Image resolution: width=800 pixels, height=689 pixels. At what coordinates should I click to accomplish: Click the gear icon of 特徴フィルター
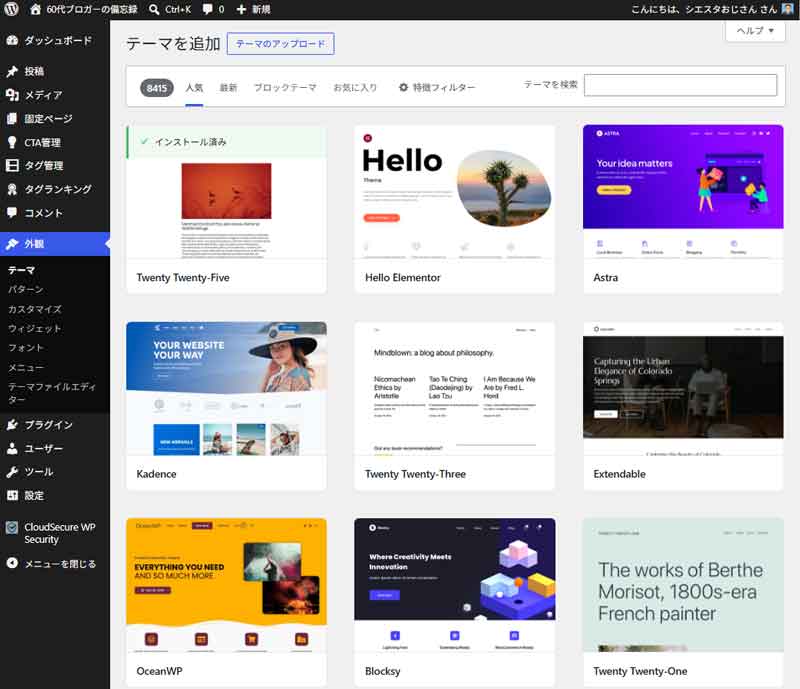403,87
